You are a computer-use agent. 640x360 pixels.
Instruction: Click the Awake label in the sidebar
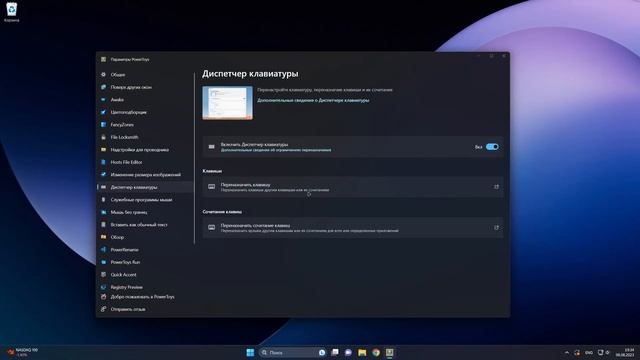tap(117, 100)
